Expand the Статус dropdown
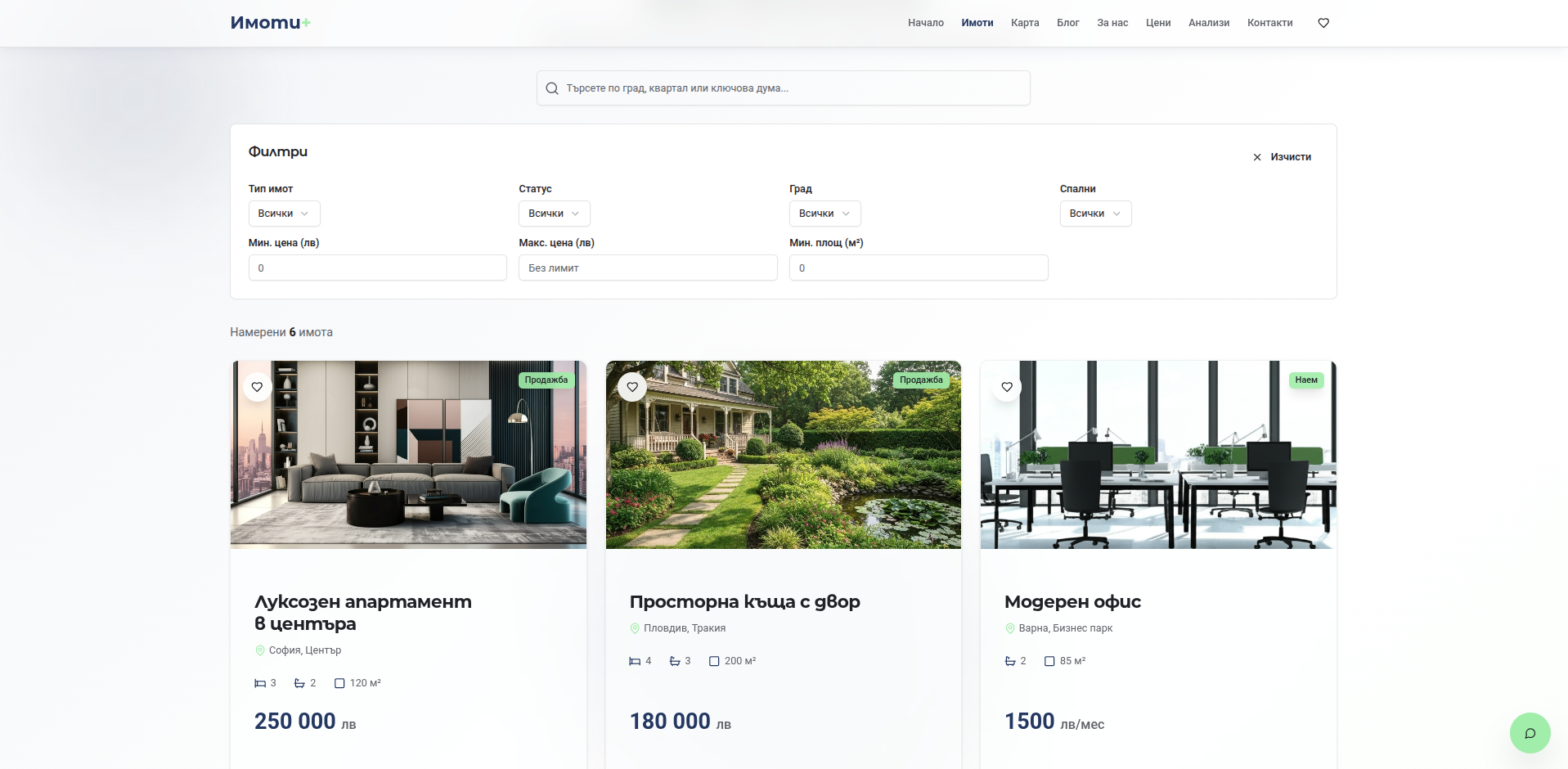The image size is (1568, 769). click(554, 214)
